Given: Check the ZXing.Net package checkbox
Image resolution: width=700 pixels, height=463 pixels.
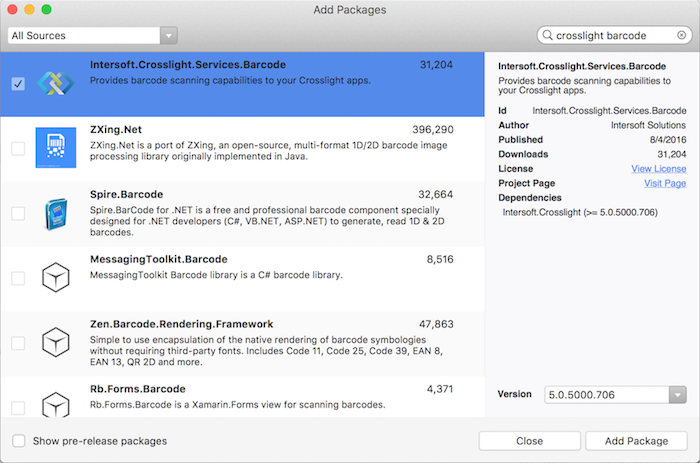Looking at the screenshot, I should tap(18, 148).
